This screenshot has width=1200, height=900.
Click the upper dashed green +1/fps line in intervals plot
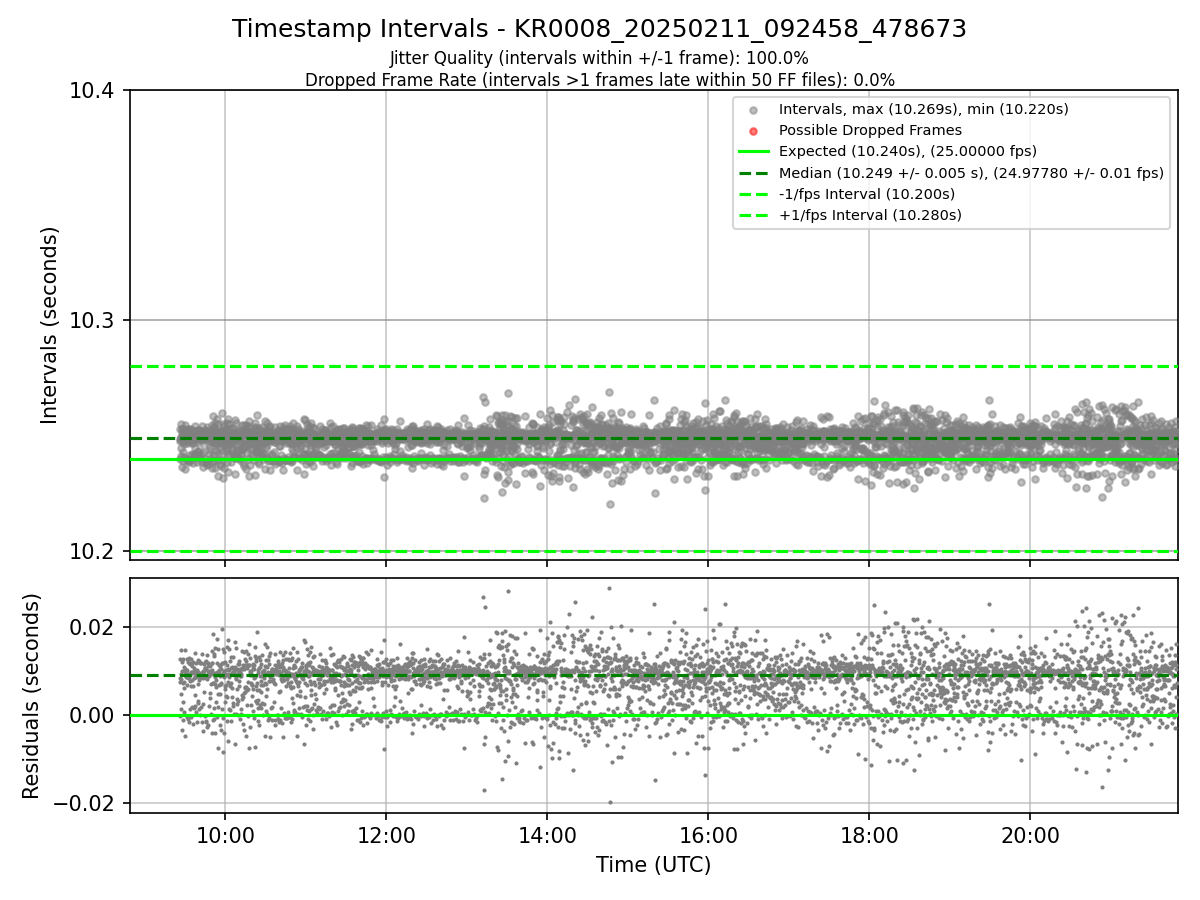[x=653, y=366]
